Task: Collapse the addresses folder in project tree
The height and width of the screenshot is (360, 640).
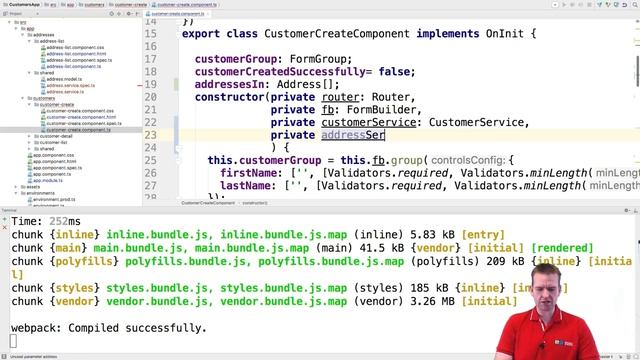Action: 23,35
